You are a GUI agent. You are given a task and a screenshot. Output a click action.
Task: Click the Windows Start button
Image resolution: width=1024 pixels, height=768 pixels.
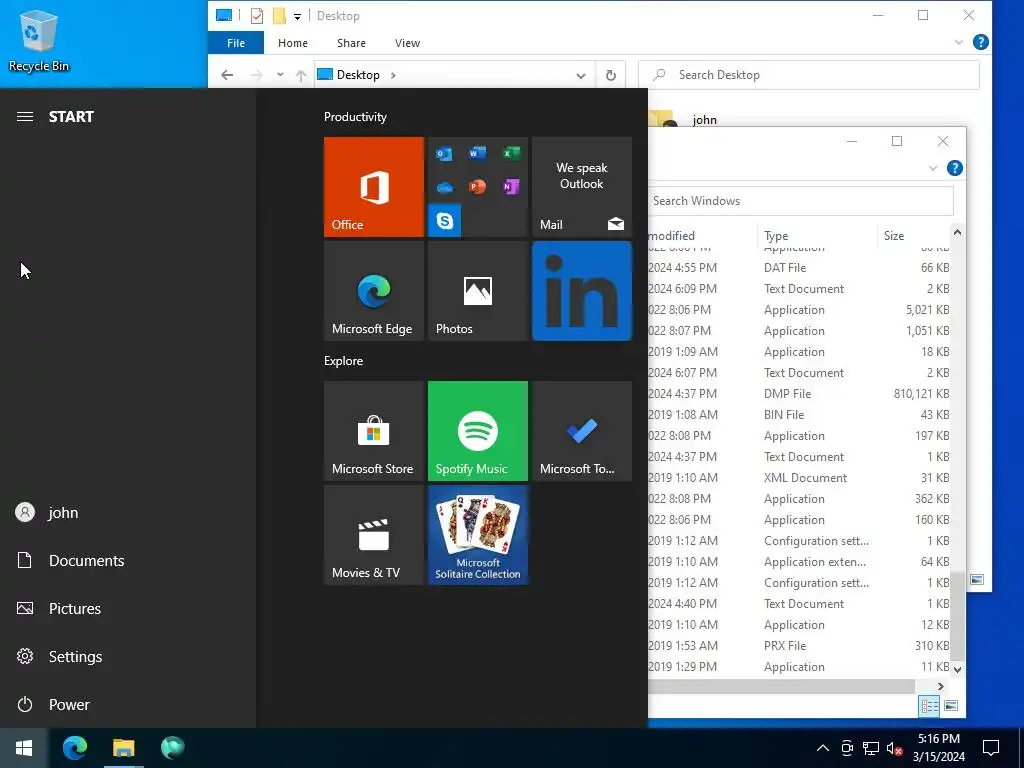[x=24, y=748]
